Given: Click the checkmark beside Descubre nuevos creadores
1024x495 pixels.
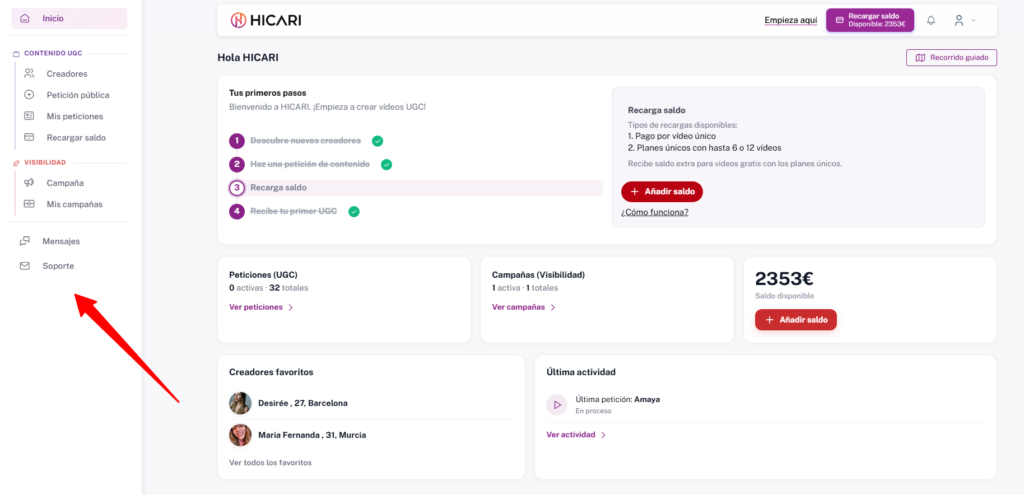Looking at the screenshot, I should point(377,141).
